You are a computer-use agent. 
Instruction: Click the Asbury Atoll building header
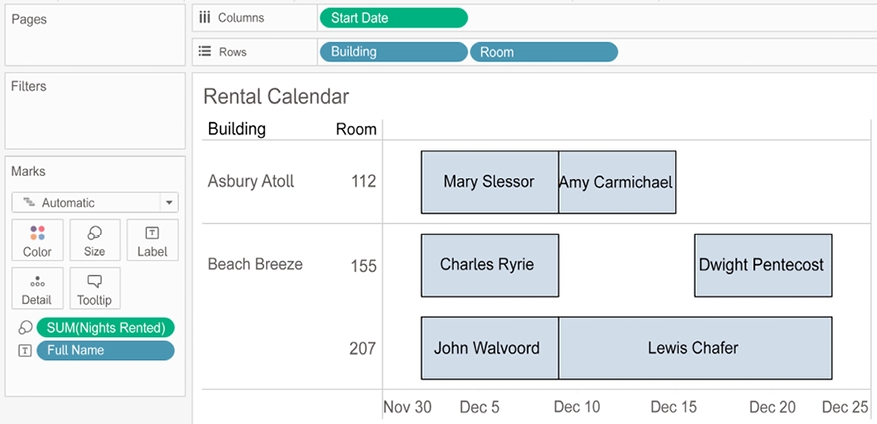click(251, 182)
